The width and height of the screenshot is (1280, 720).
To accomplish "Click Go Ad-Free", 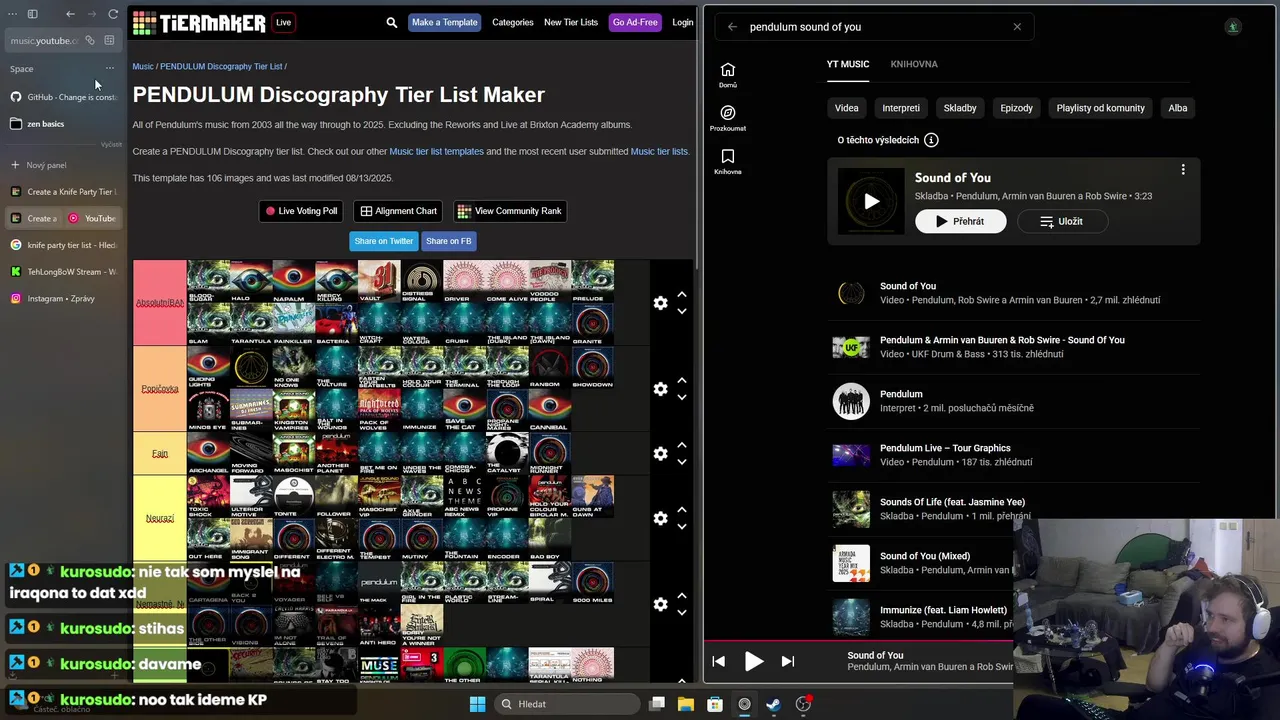I will tap(635, 22).
